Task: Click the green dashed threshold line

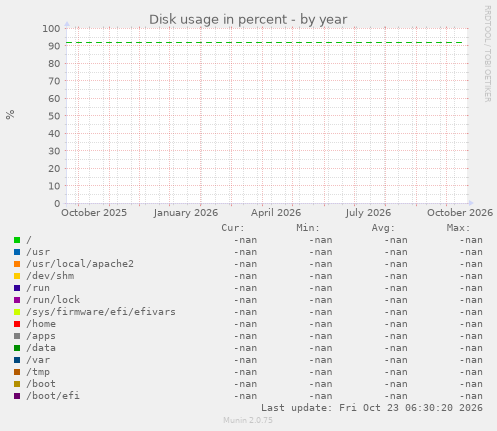Action: [x=264, y=43]
